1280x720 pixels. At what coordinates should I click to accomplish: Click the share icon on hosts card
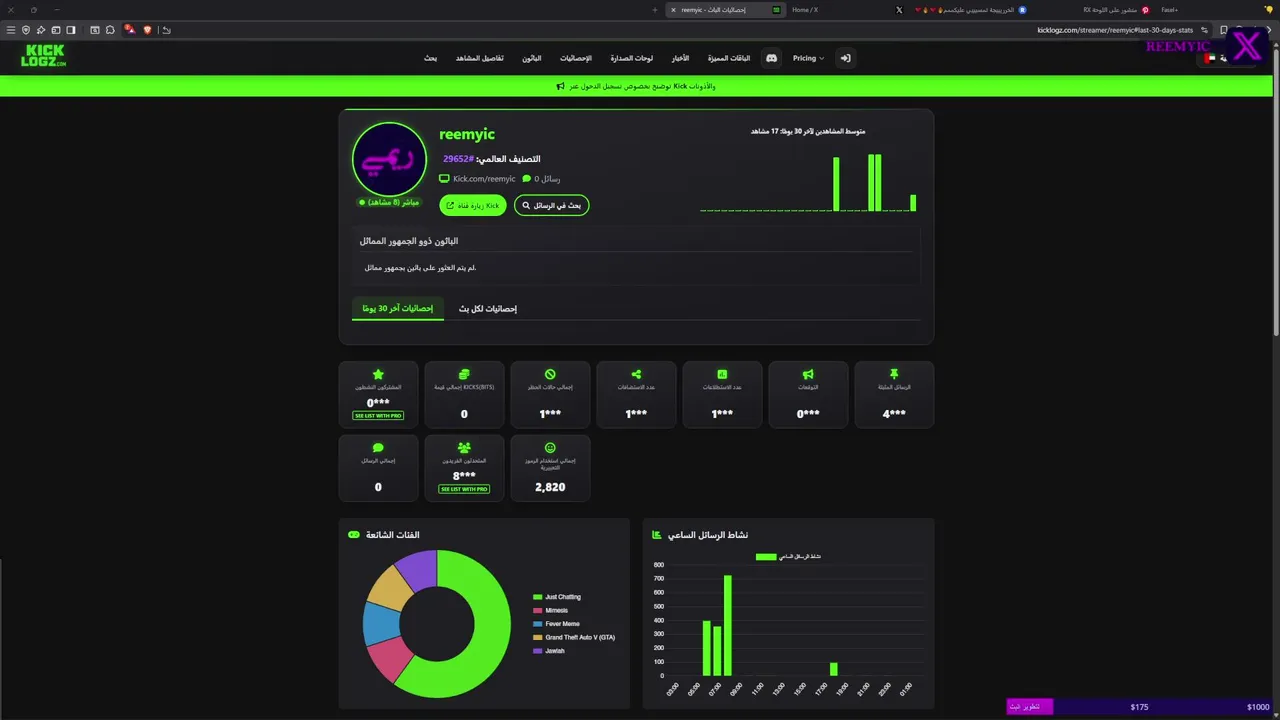pyautogui.click(x=636, y=374)
